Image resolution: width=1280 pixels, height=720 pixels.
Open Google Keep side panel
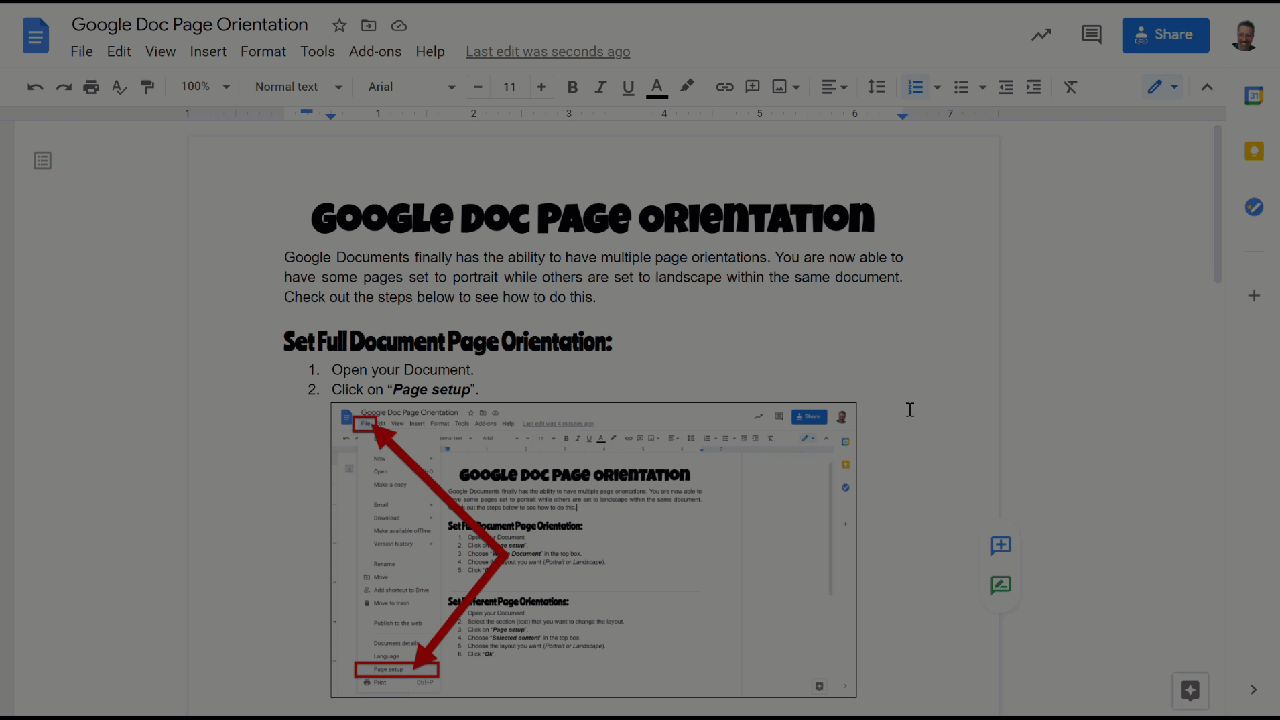[x=1253, y=151]
